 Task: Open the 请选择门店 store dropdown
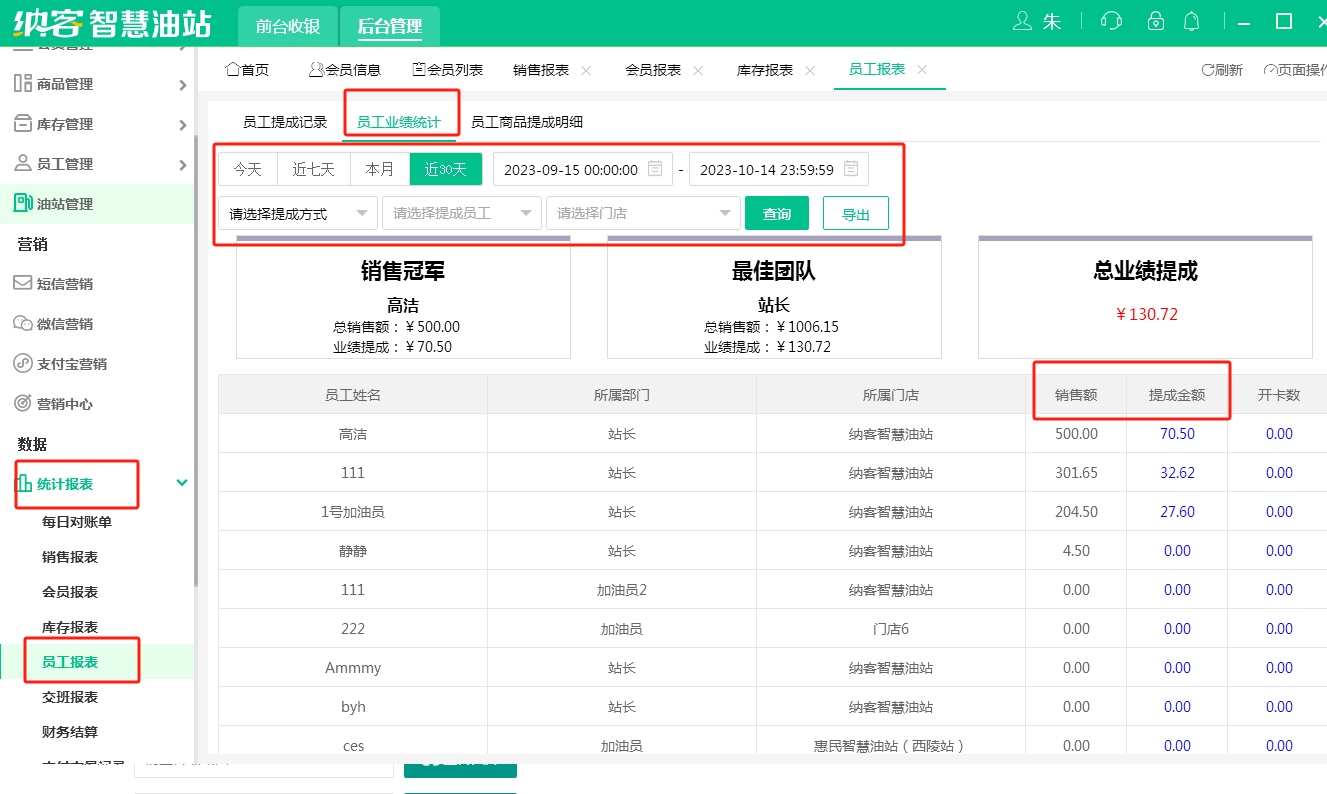pos(642,213)
